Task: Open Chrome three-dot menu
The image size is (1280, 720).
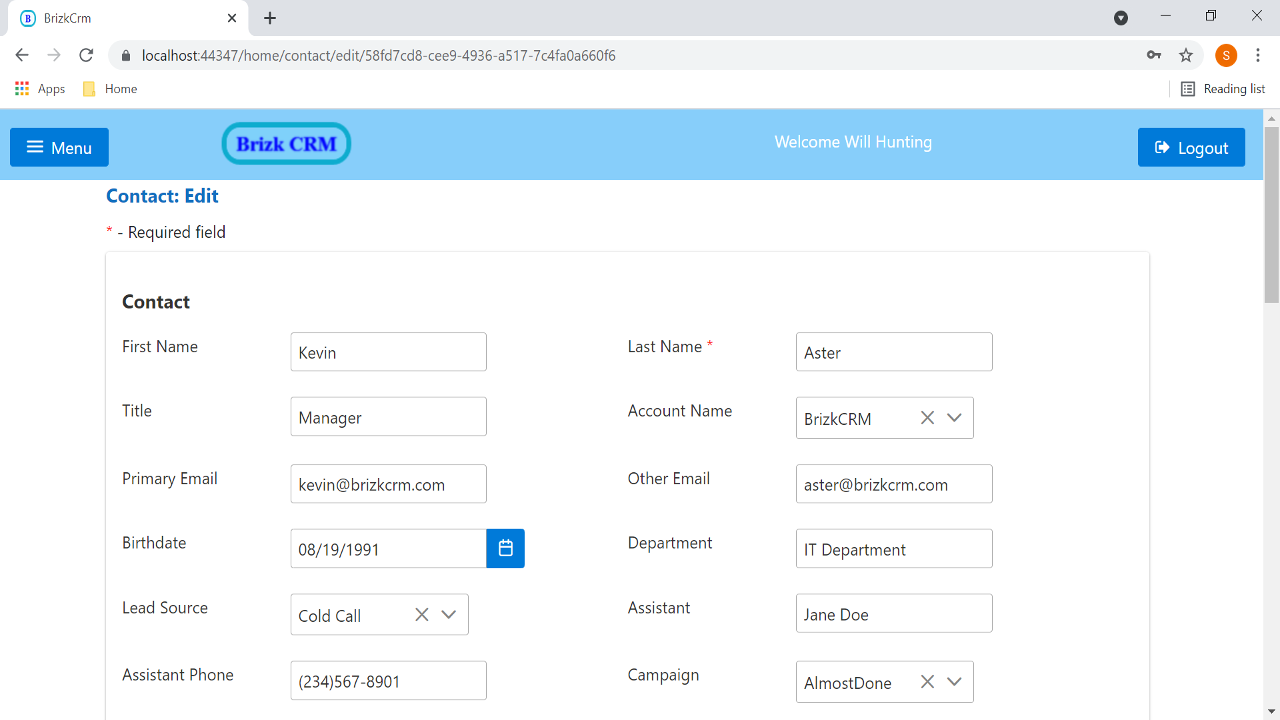Action: [x=1258, y=55]
